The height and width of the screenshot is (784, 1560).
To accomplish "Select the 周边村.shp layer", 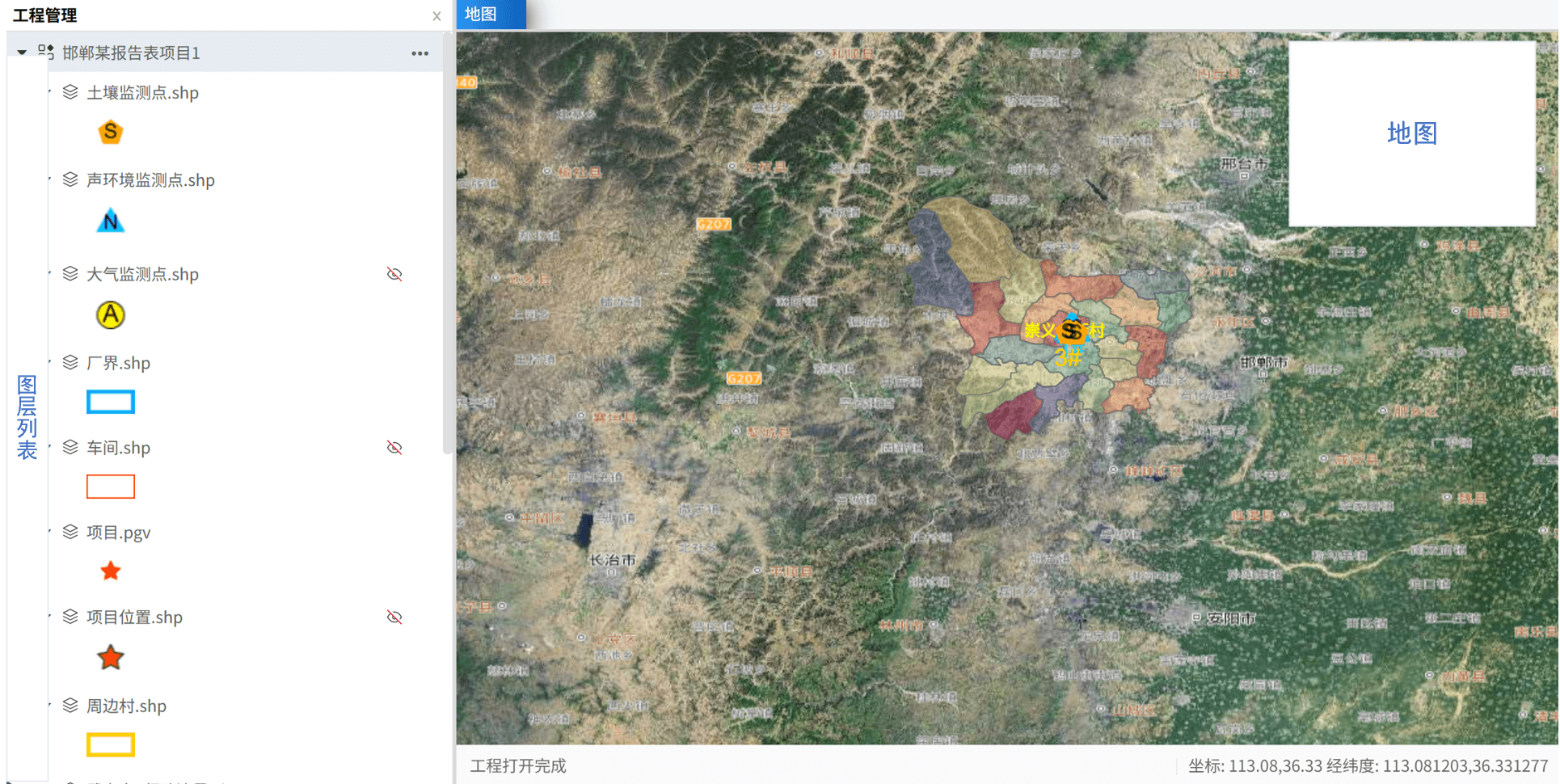I will coord(126,706).
